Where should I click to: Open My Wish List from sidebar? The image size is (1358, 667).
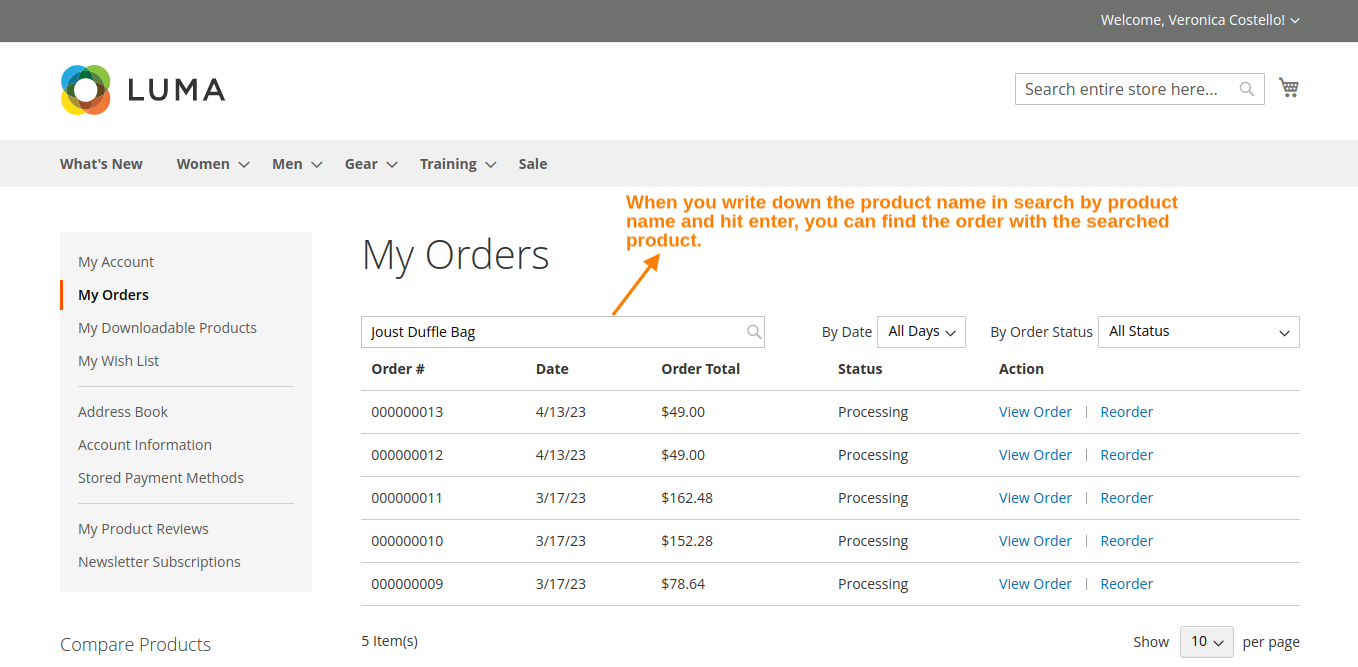(x=118, y=360)
